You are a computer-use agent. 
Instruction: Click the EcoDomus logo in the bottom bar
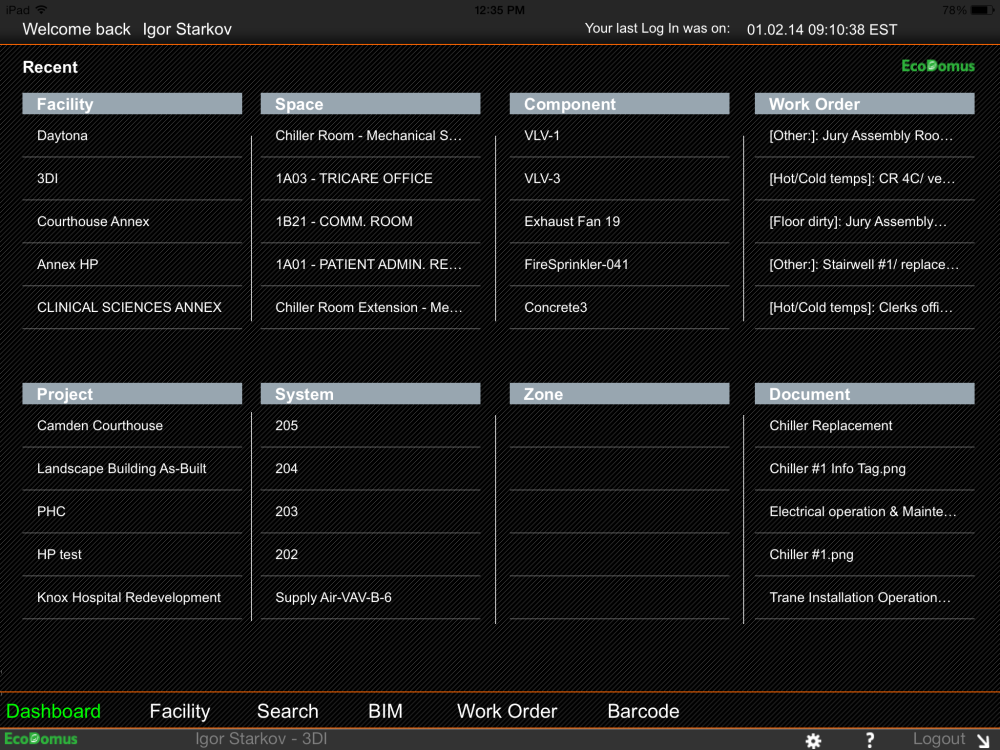click(41, 738)
